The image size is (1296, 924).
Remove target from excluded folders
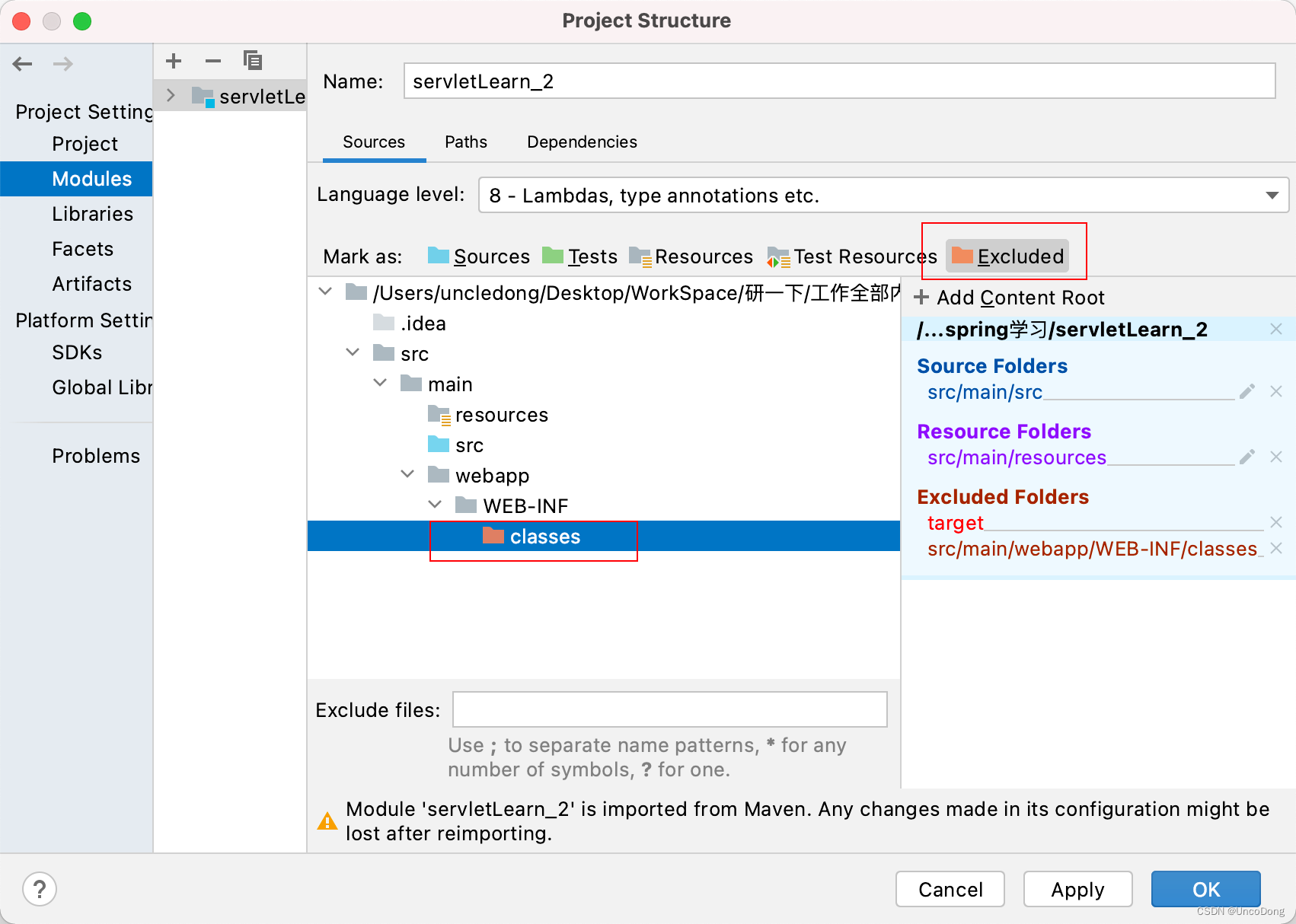(x=1276, y=523)
